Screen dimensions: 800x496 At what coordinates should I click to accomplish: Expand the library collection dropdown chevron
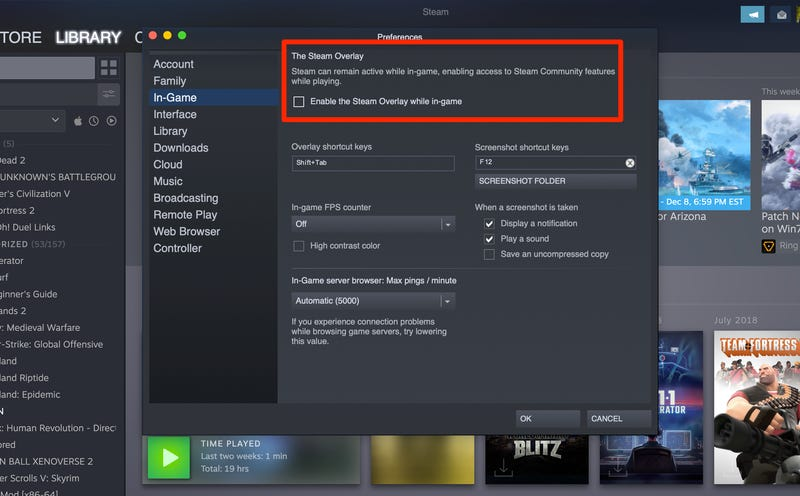point(56,121)
